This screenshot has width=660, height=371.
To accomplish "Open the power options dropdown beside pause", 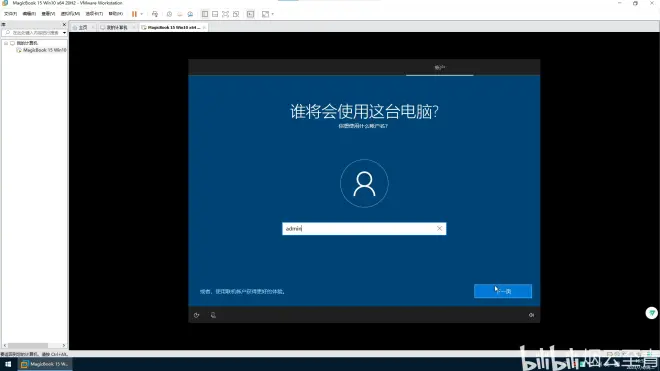I will tap(141, 14).
